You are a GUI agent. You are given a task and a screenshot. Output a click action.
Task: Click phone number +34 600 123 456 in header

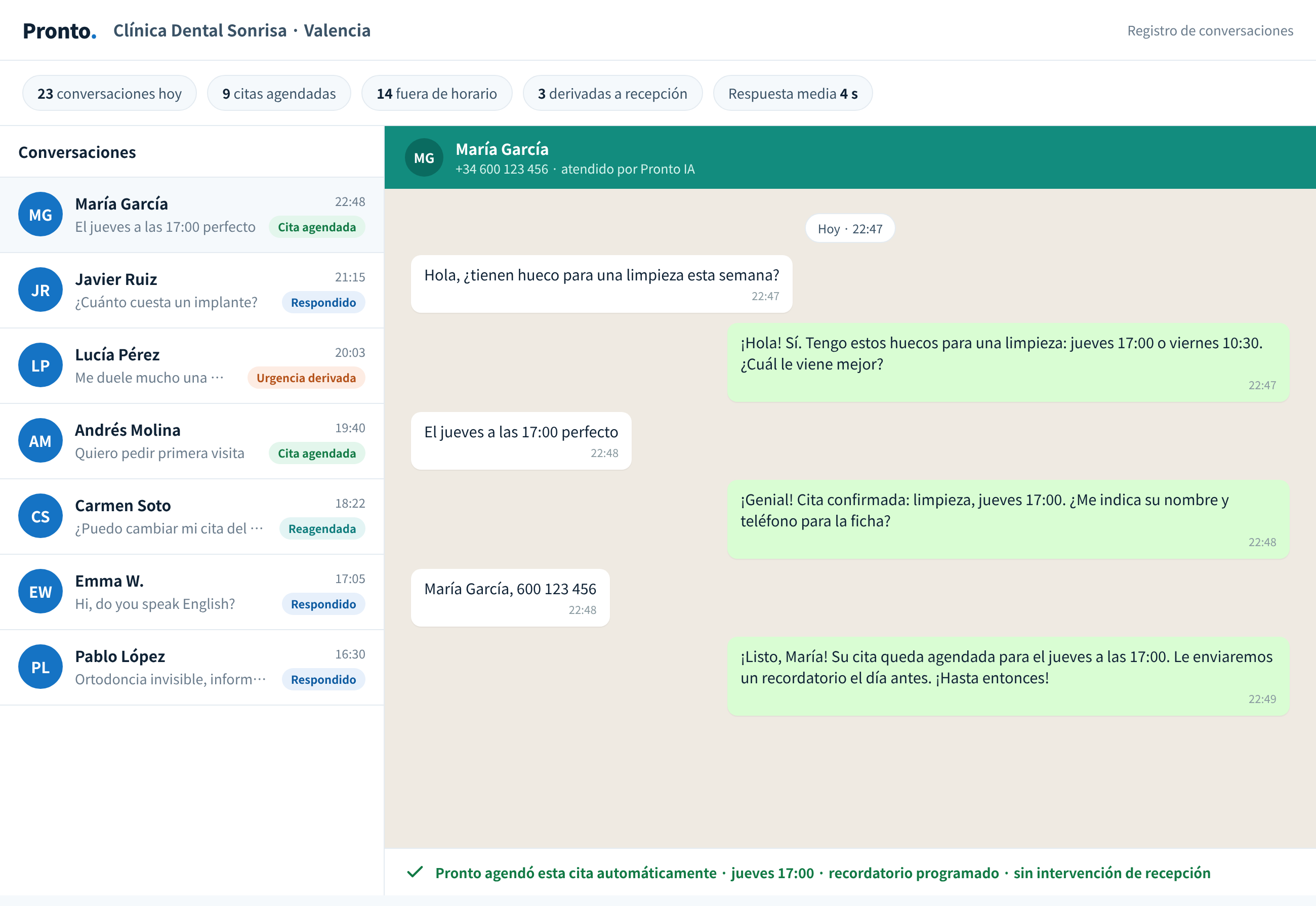click(502, 169)
